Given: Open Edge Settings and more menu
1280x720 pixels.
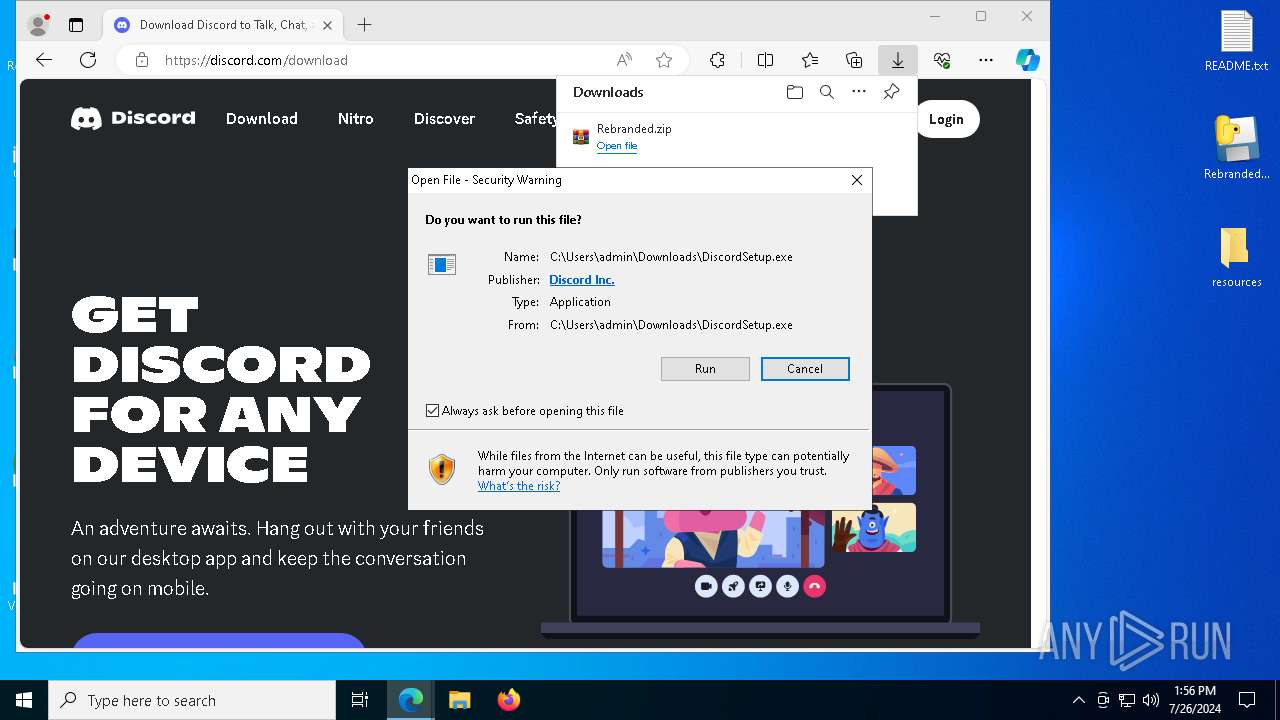Looking at the screenshot, I should coord(986,60).
